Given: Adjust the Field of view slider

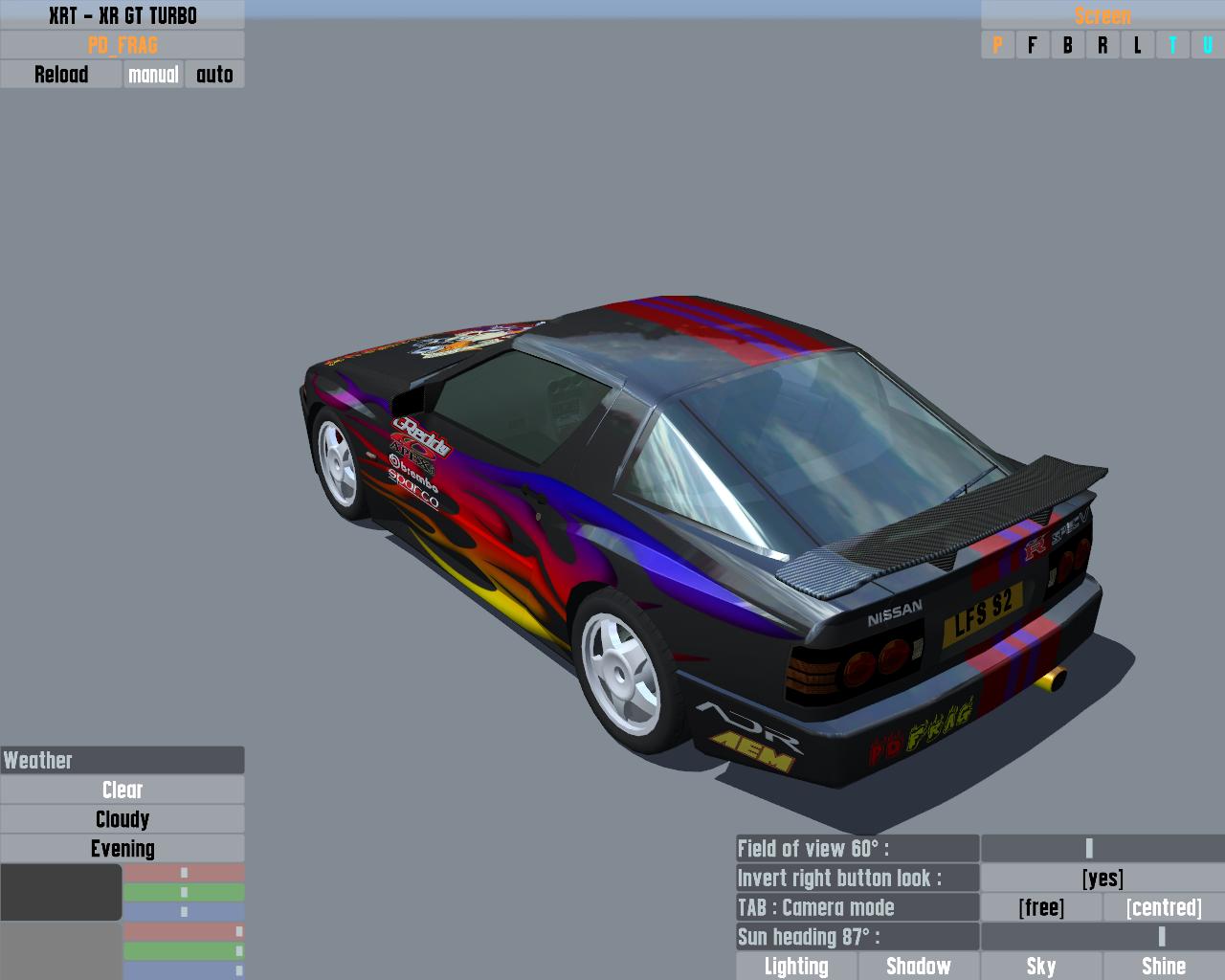Looking at the screenshot, I should [1102, 848].
